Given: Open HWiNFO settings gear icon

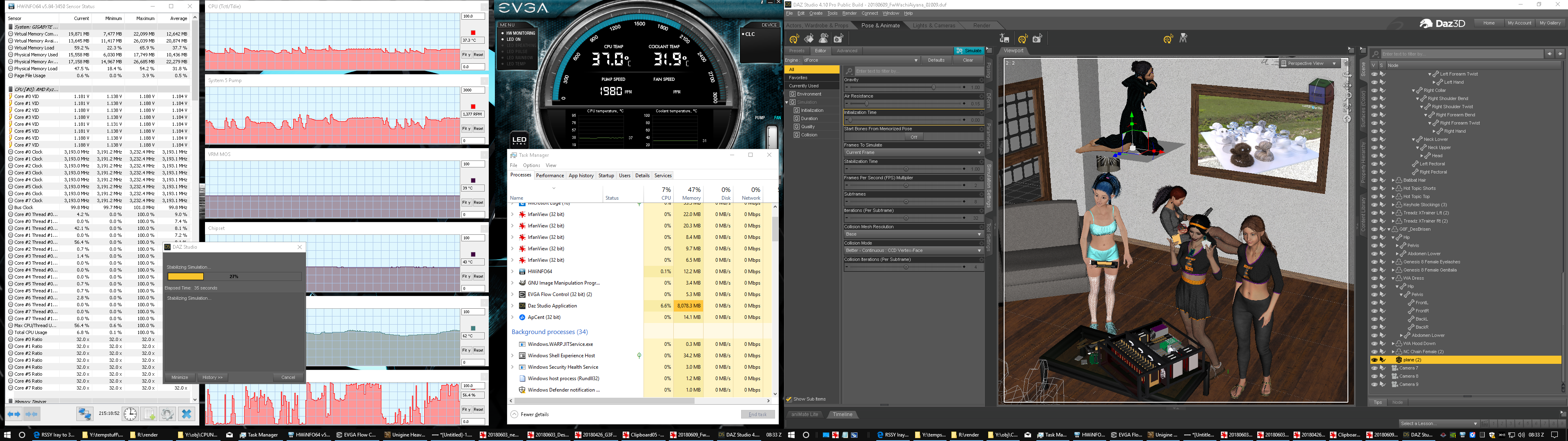Looking at the screenshot, I should click(x=167, y=414).
